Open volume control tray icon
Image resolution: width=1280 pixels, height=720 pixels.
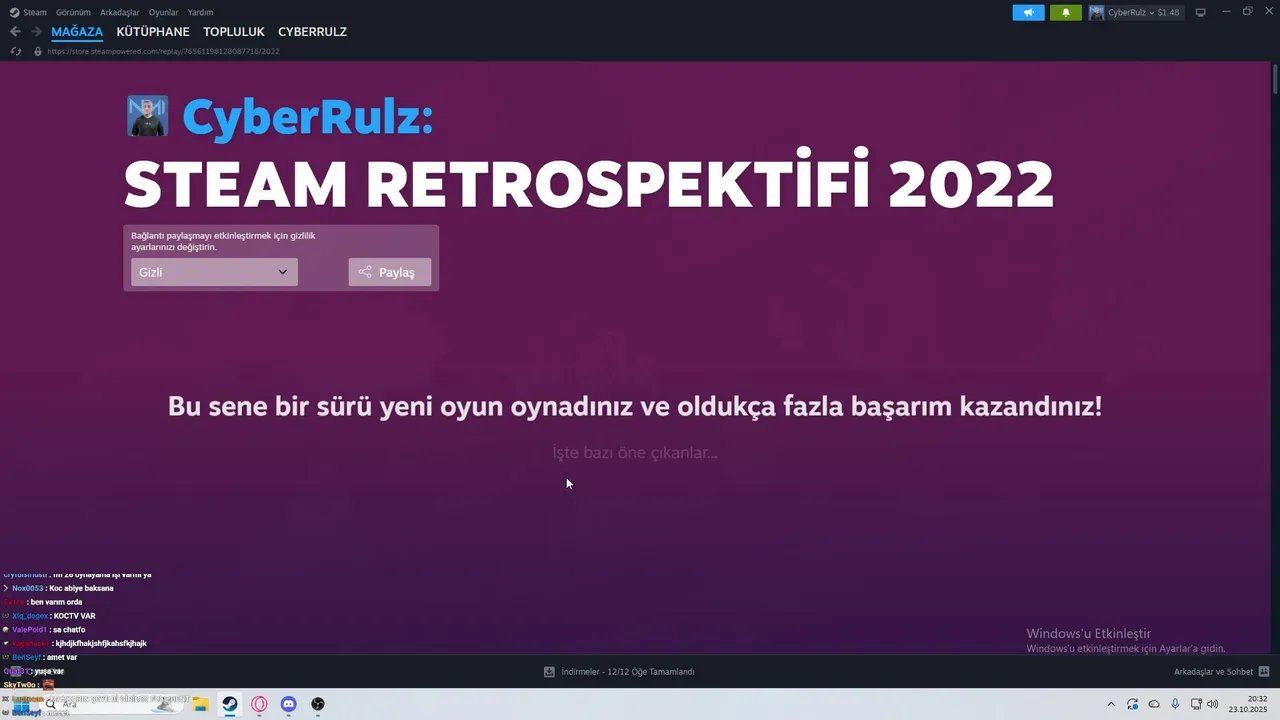point(1213,704)
